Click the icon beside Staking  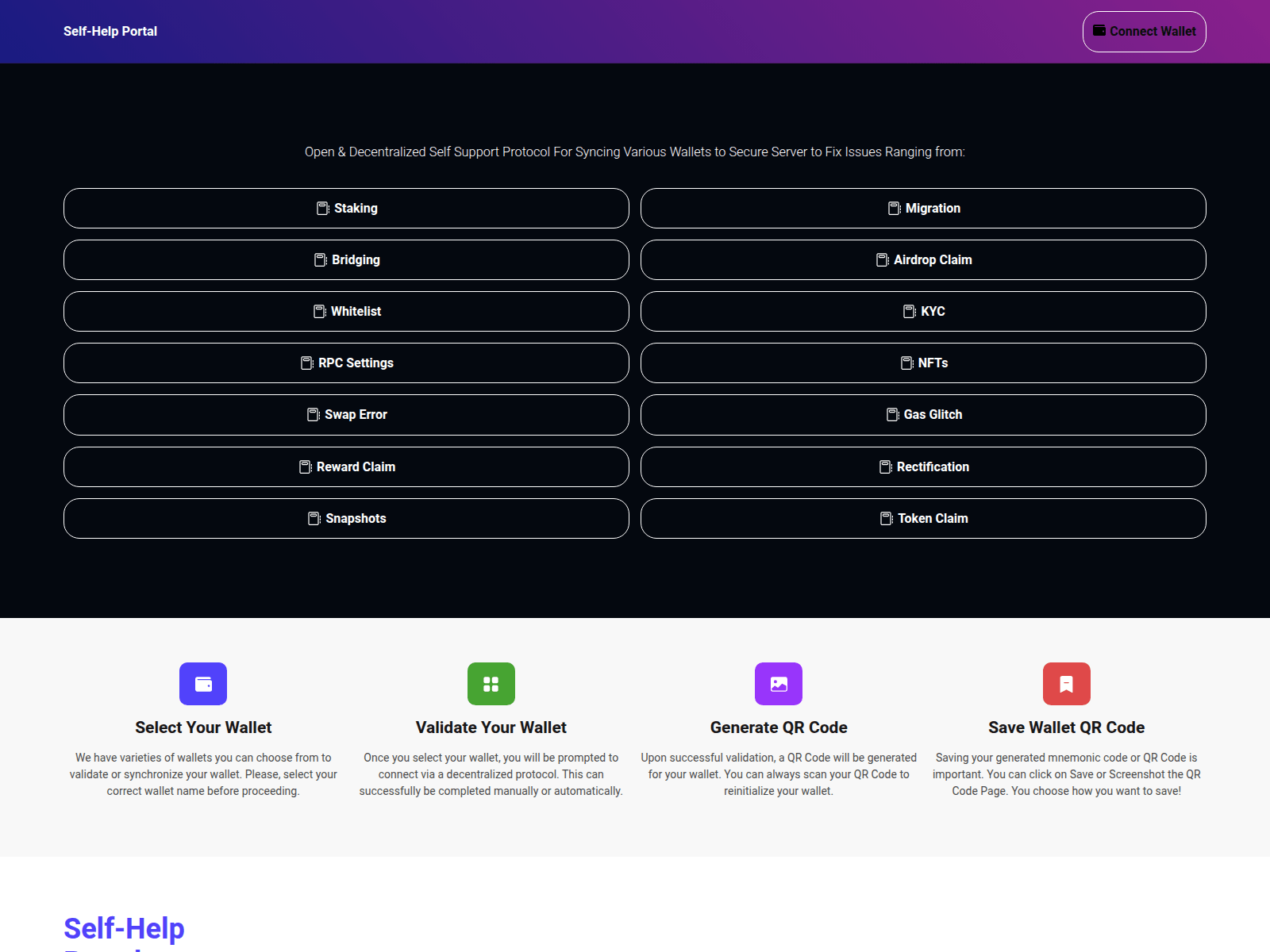click(x=323, y=209)
